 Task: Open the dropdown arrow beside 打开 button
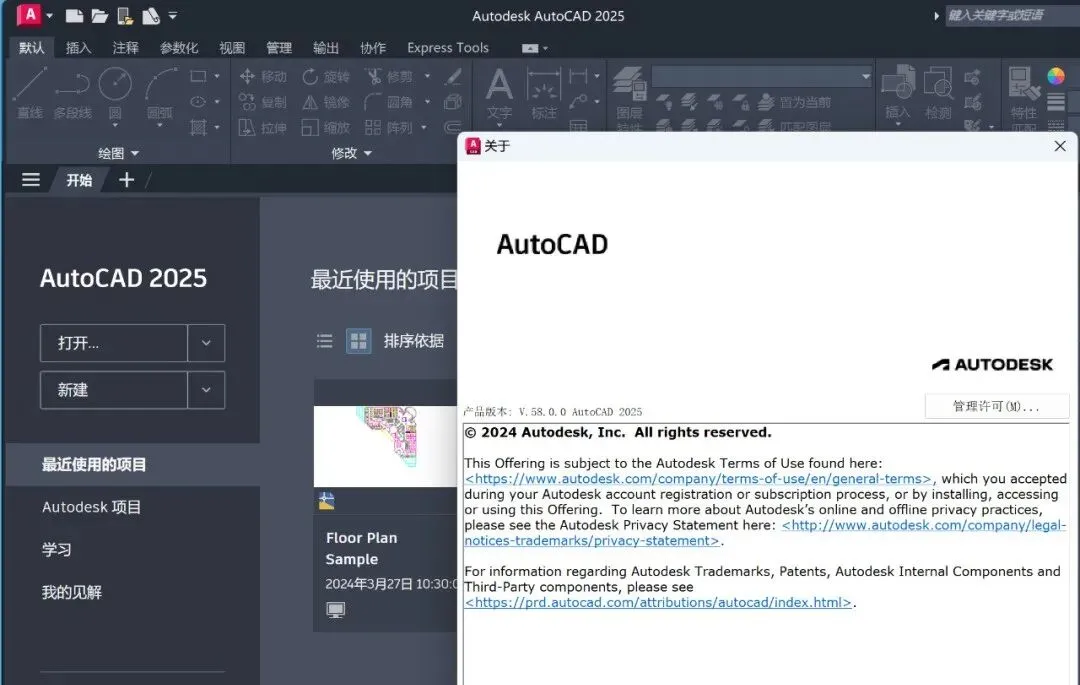point(206,343)
